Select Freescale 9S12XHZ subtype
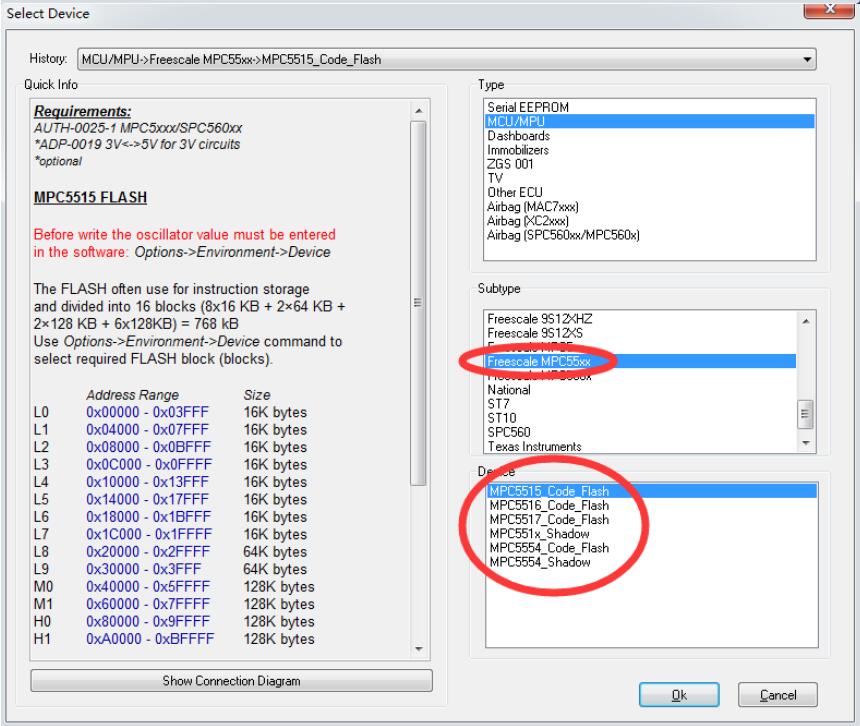This screenshot has height=726, width=860. 641,319
